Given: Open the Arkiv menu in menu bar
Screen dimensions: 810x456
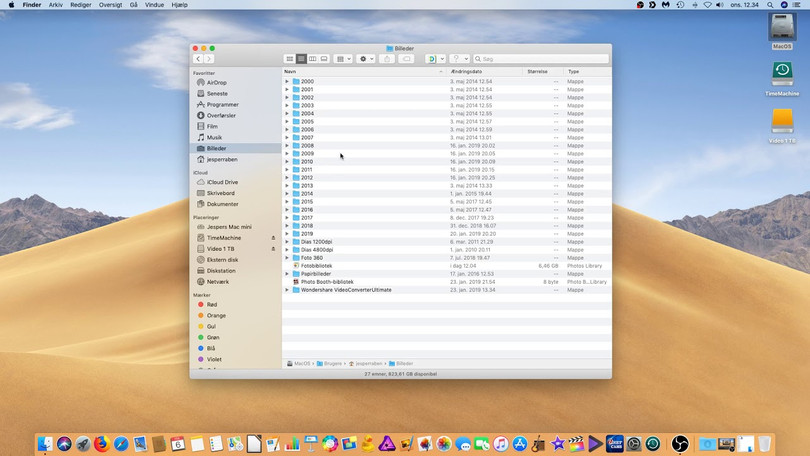Looking at the screenshot, I should point(56,5).
